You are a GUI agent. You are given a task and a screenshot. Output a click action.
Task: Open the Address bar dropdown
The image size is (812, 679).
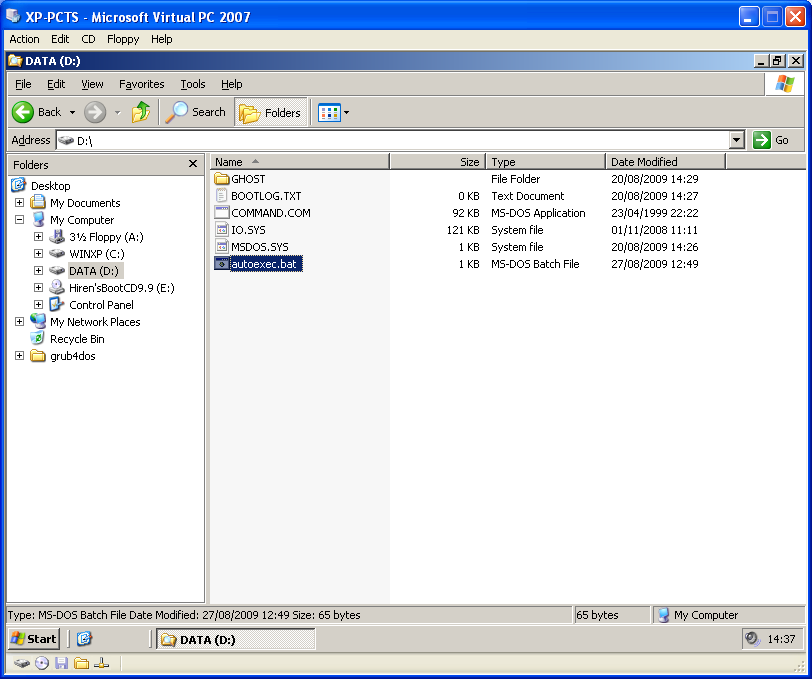pyautogui.click(x=736, y=140)
